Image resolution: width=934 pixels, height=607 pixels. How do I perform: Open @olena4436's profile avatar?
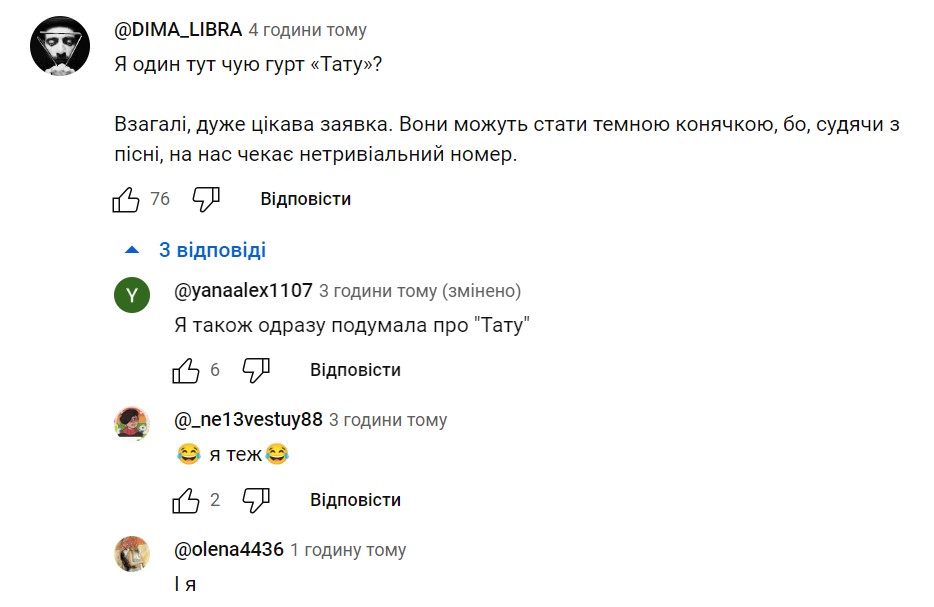tap(132, 553)
